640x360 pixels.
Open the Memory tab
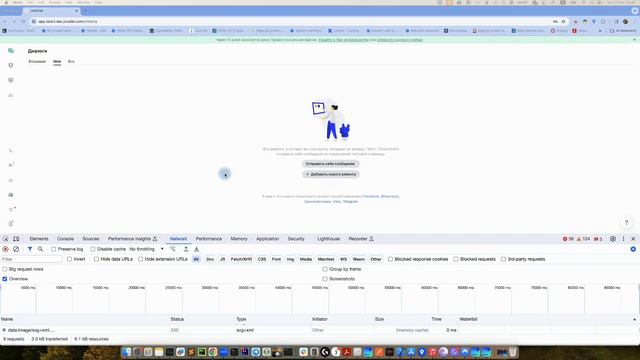click(x=239, y=239)
